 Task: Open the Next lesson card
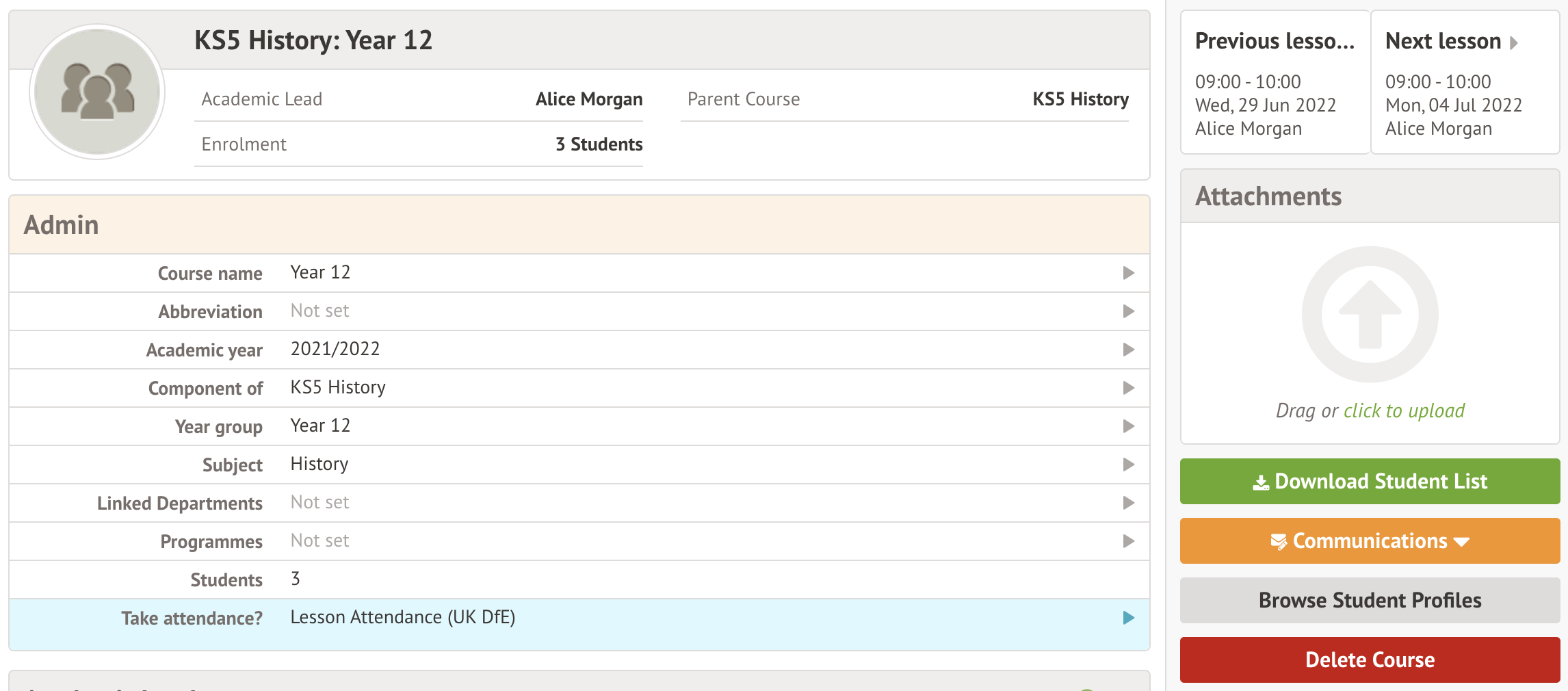(x=1465, y=82)
